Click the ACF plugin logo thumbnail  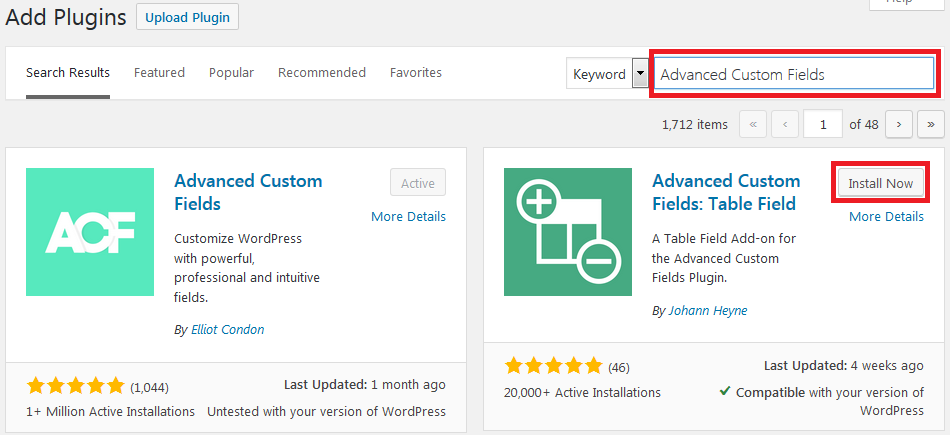click(x=90, y=232)
